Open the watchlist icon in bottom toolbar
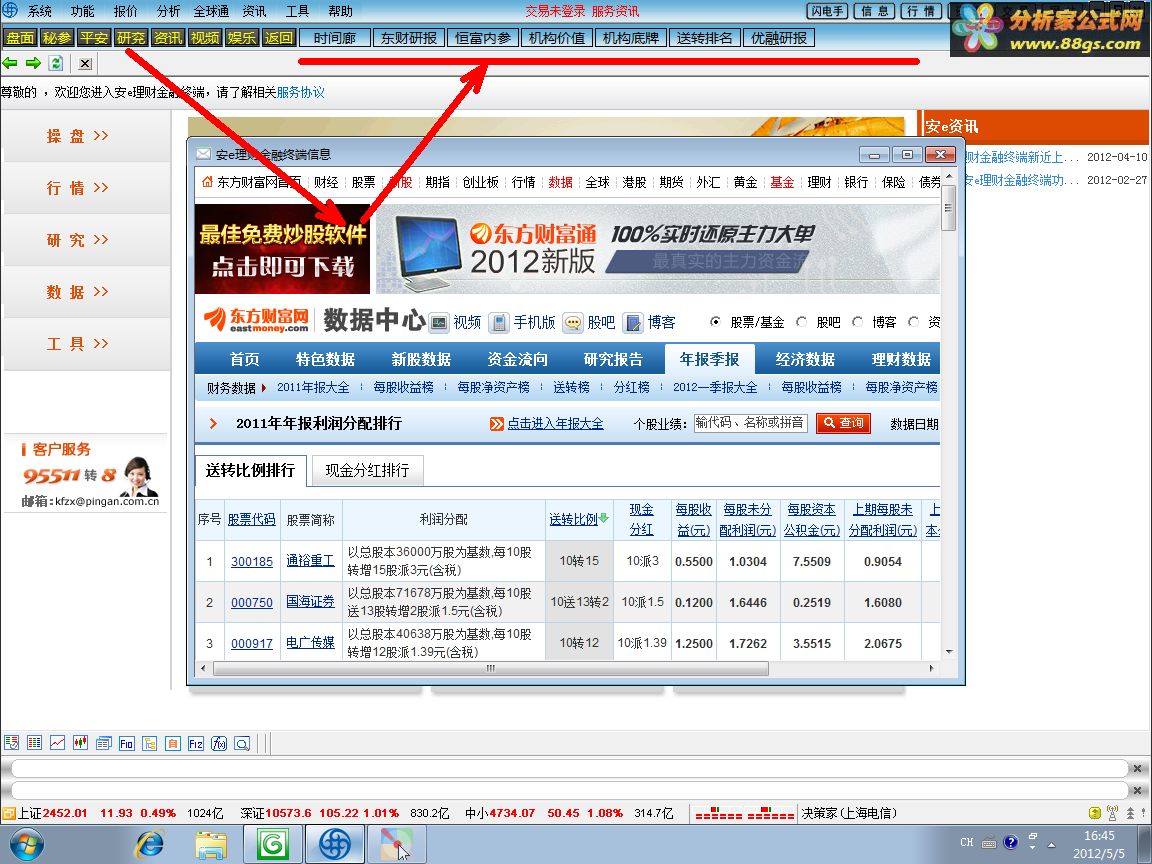Viewport: 1152px width, 864px height. (x=11, y=743)
